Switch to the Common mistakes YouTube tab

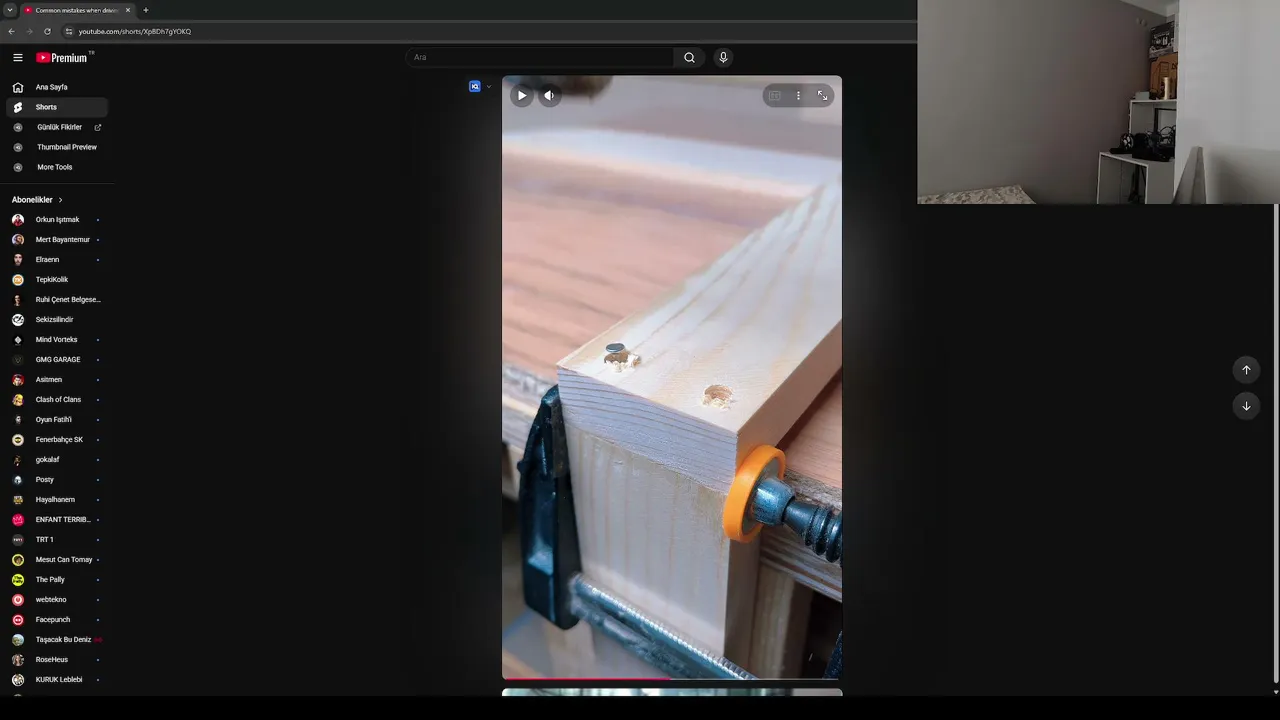click(77, 10)
